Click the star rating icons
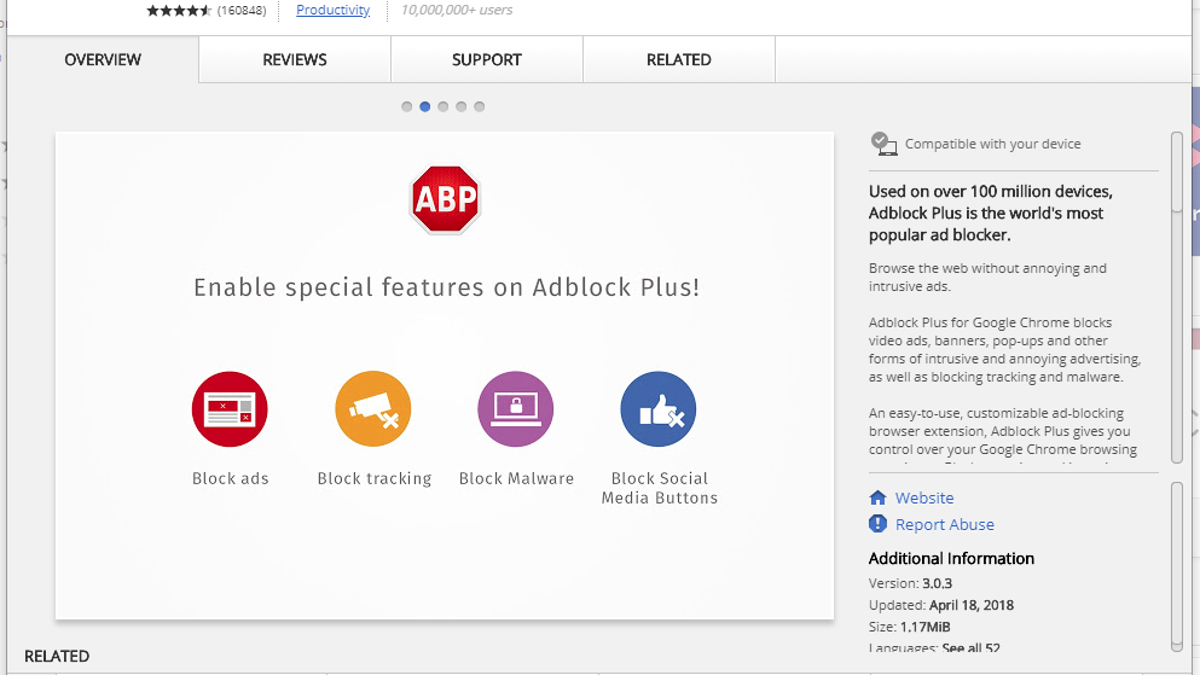1200x675 pixels. [x=179, y=11]
